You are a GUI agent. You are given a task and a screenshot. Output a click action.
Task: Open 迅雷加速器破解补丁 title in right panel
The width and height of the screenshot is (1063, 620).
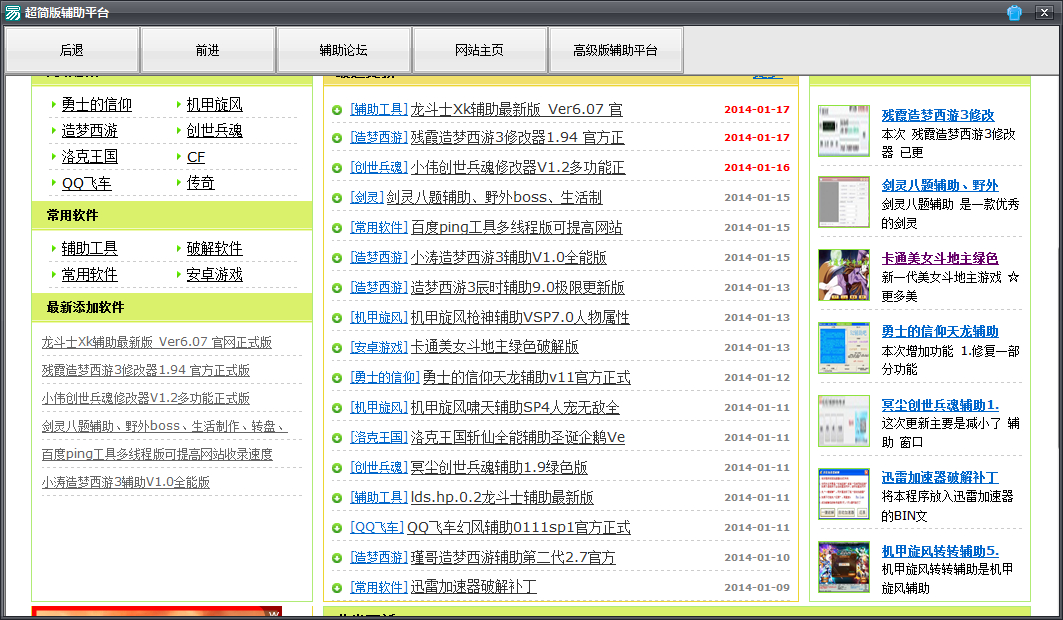click(940, 478)
